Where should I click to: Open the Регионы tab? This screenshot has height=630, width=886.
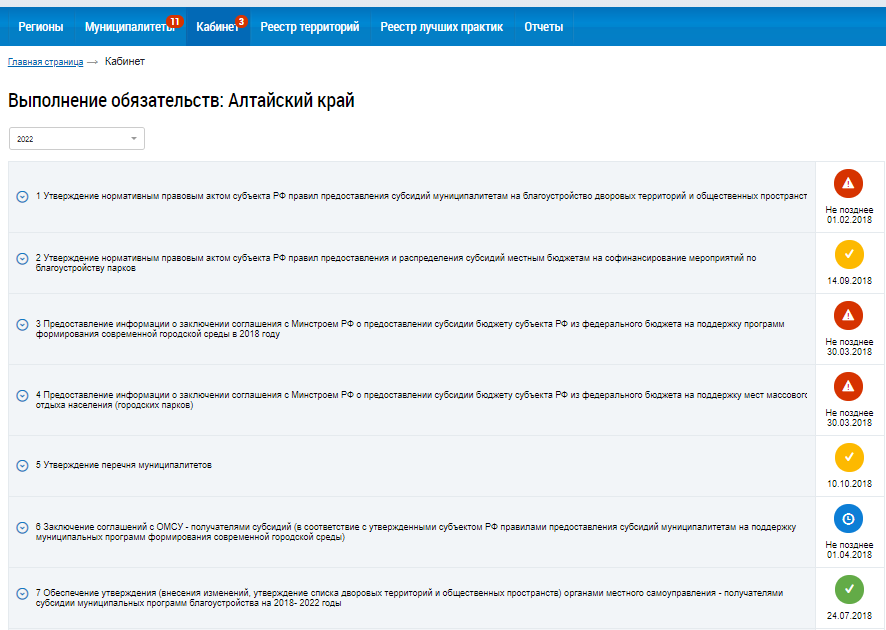point(40,27)
